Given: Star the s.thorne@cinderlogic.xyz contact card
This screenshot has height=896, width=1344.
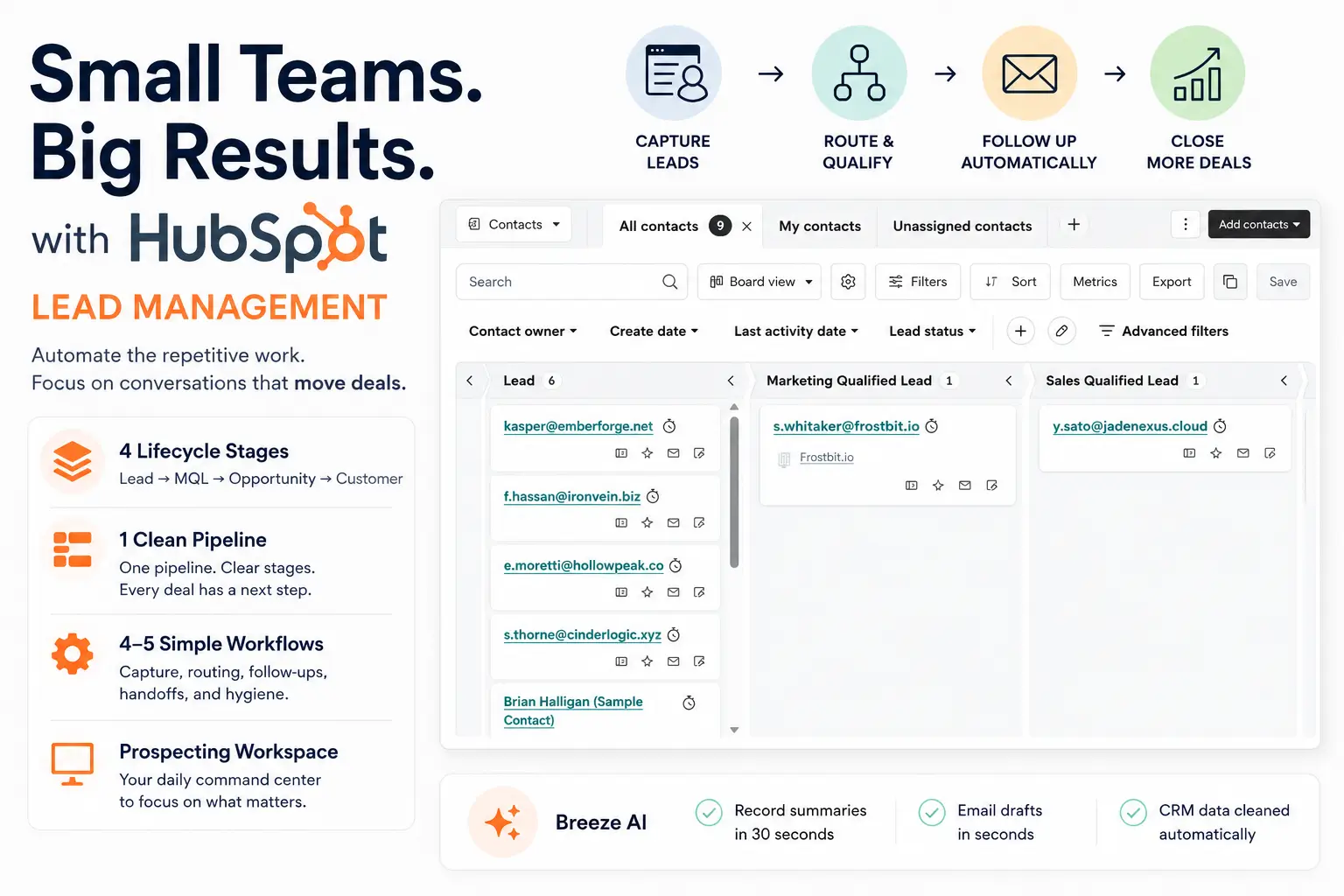Looking at the screenshot, I should pyautogui.click(x=647, y=661).
